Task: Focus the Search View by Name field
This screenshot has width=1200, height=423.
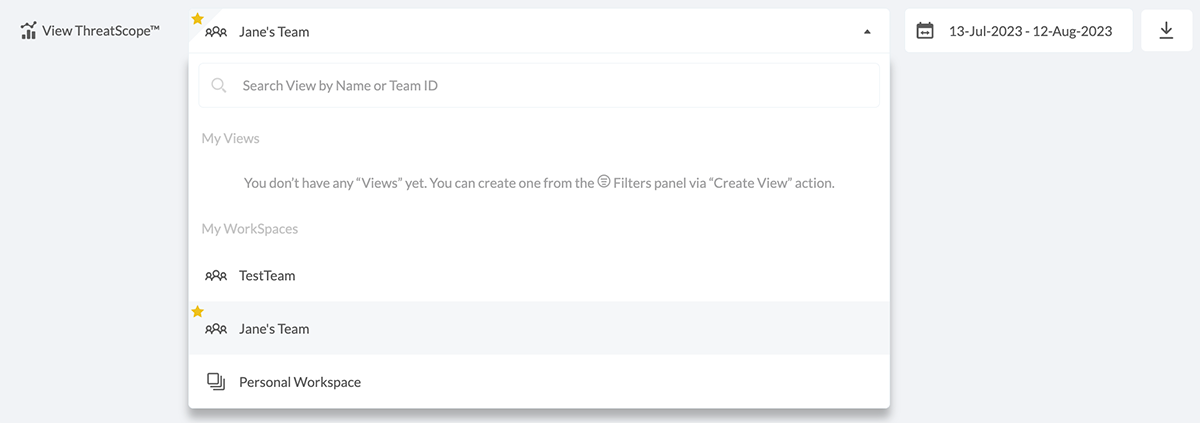Action: tap(540, 86)
